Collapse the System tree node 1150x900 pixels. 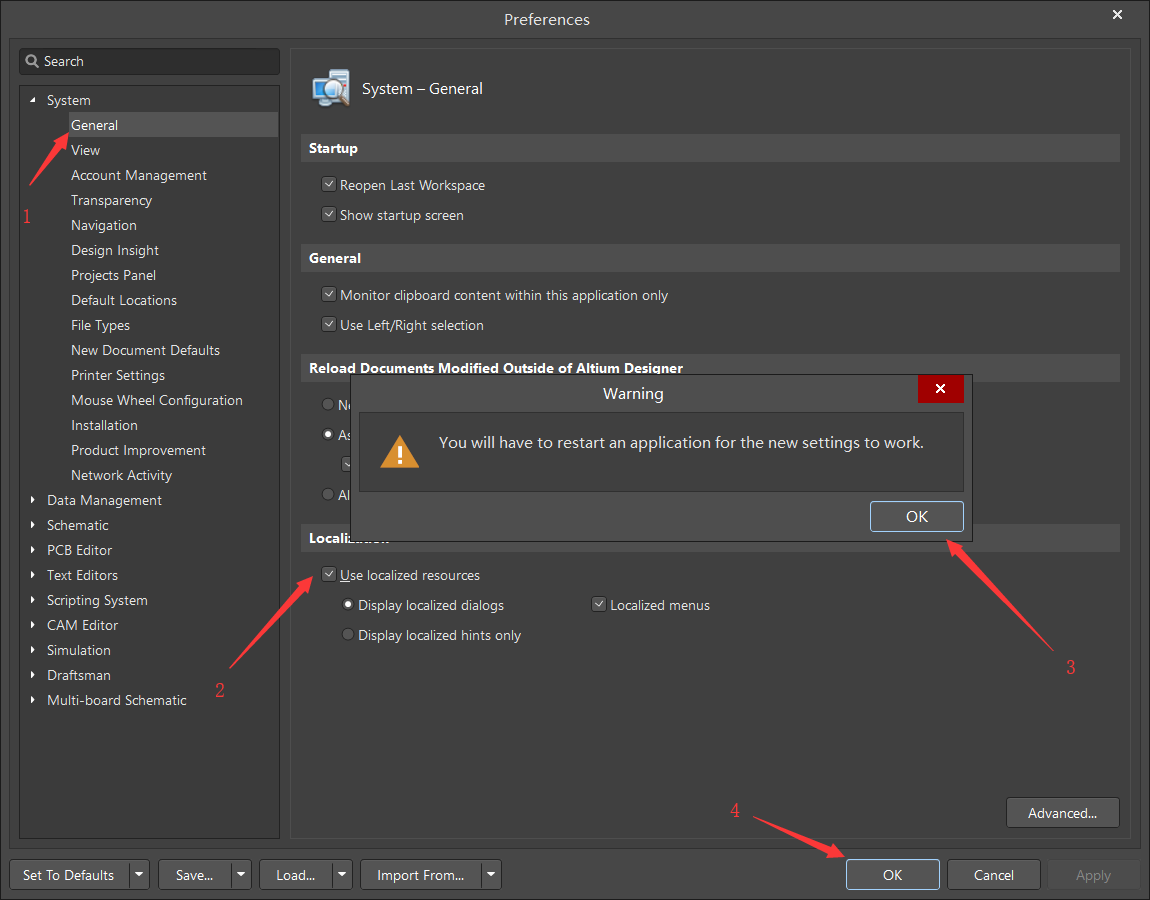32,100
